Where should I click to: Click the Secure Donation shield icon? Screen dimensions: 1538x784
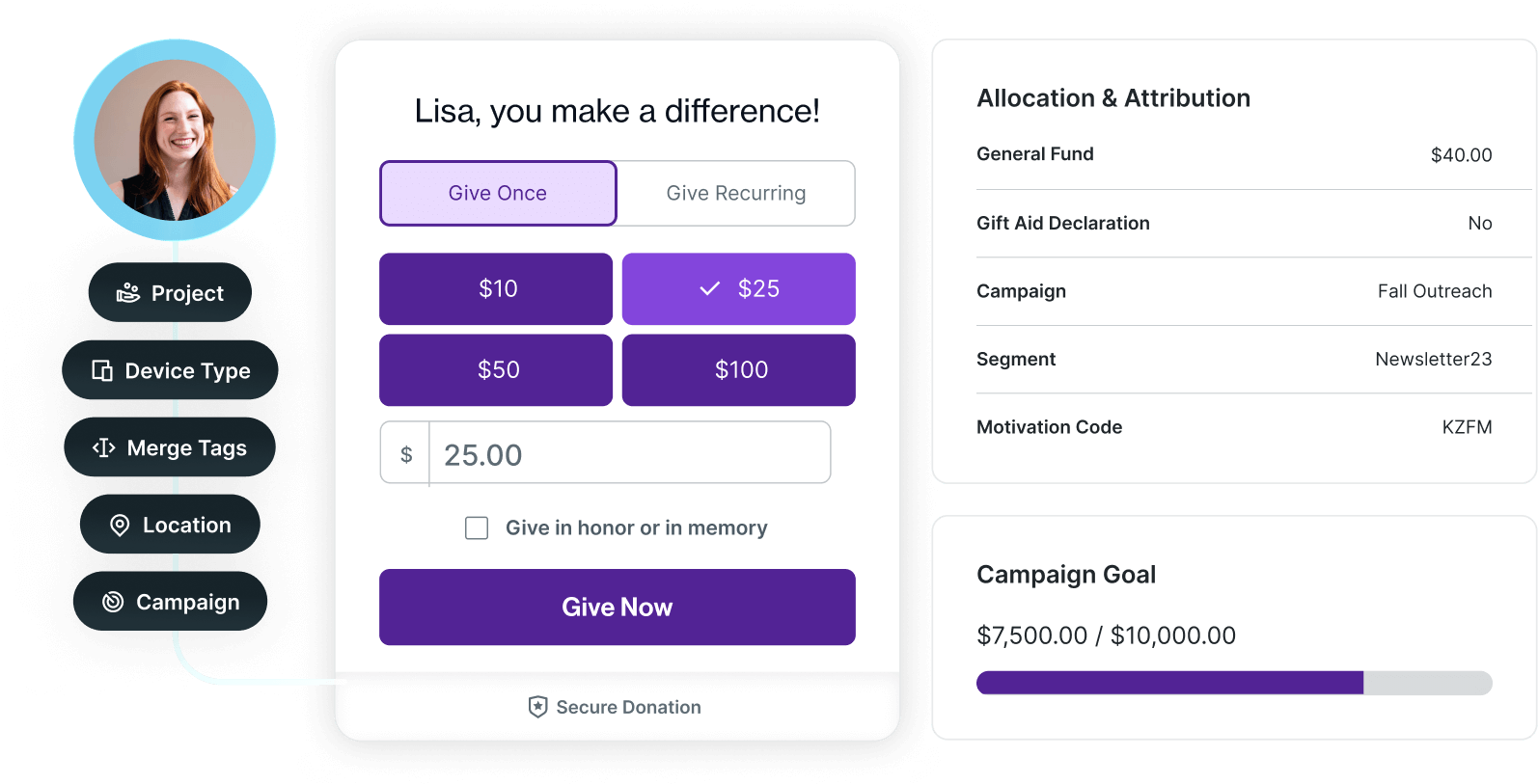(x=538, y=707)
